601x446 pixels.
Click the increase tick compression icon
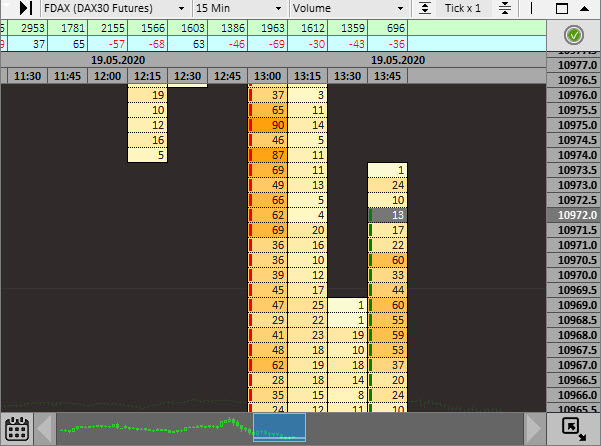[x=424, y=8]
